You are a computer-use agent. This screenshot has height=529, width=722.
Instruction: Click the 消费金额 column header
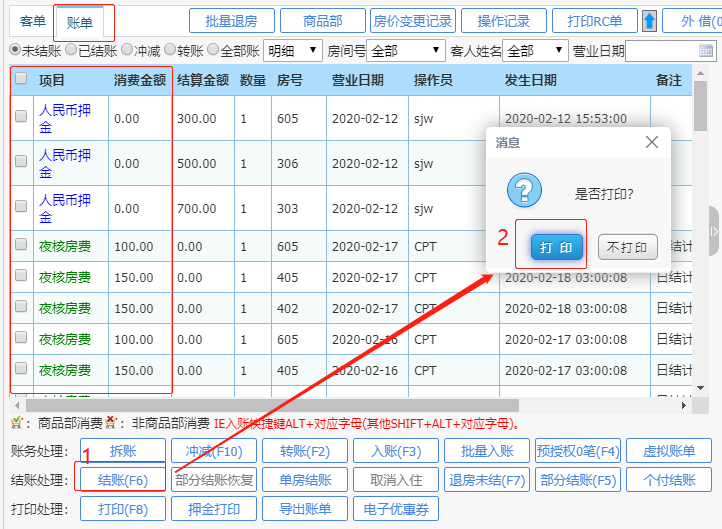pos(140,81)
